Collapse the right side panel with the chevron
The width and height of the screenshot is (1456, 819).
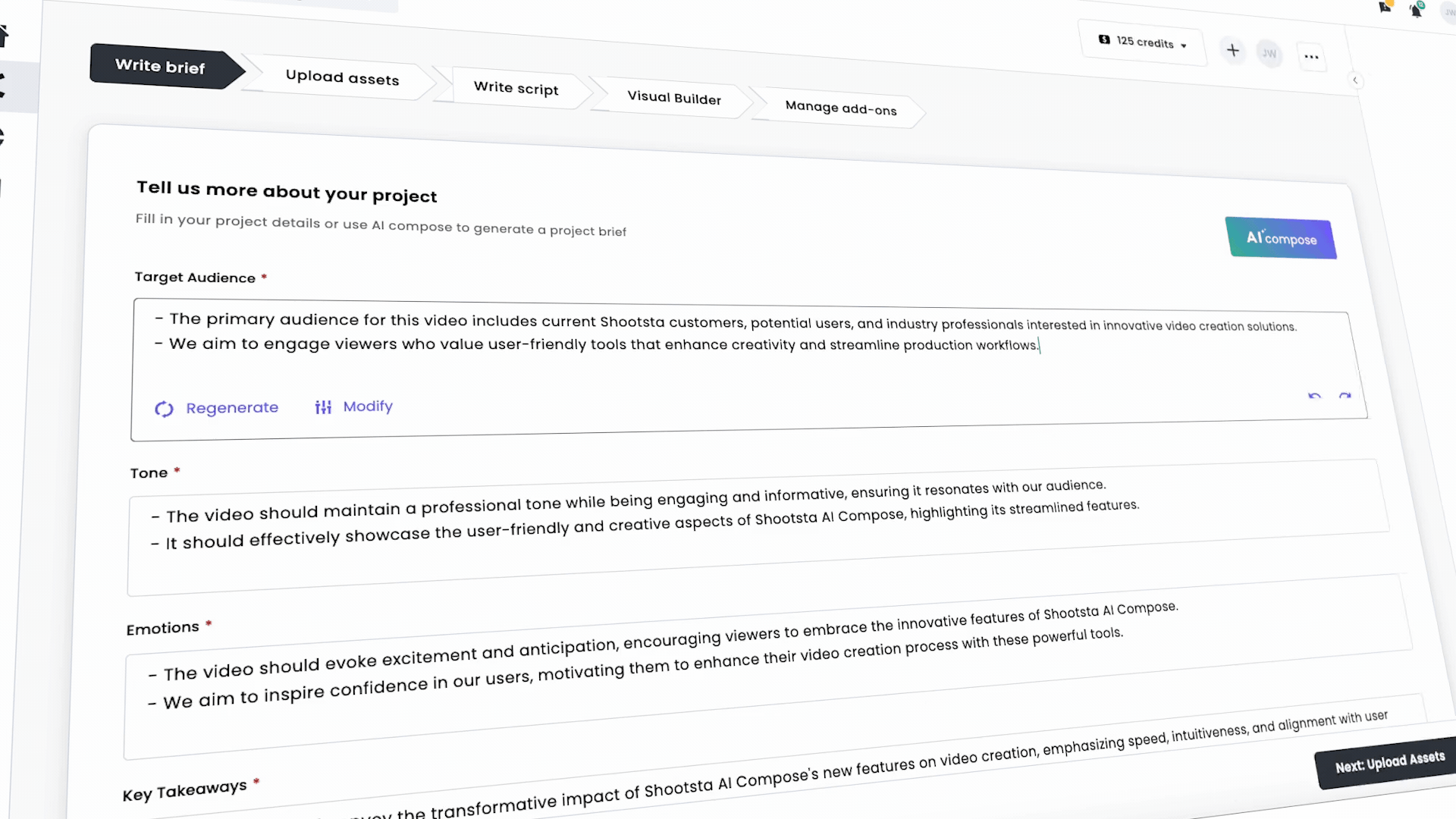(x=1356, y=80)
